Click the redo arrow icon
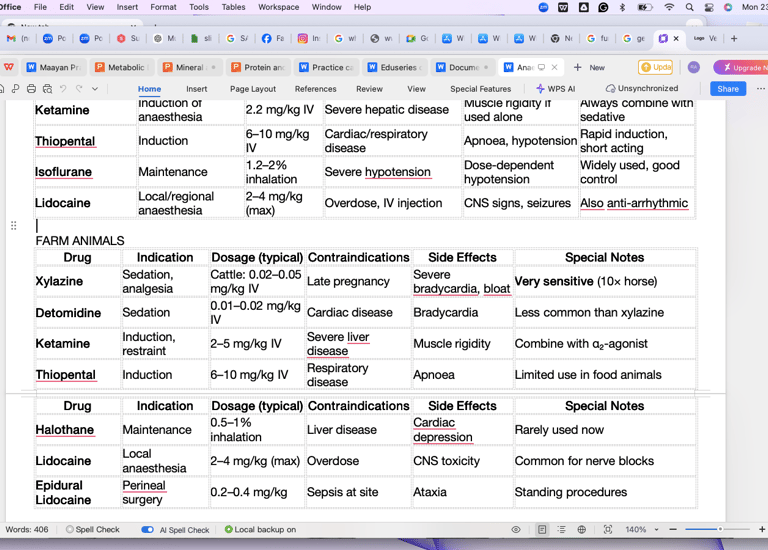 tap(79, 89)
